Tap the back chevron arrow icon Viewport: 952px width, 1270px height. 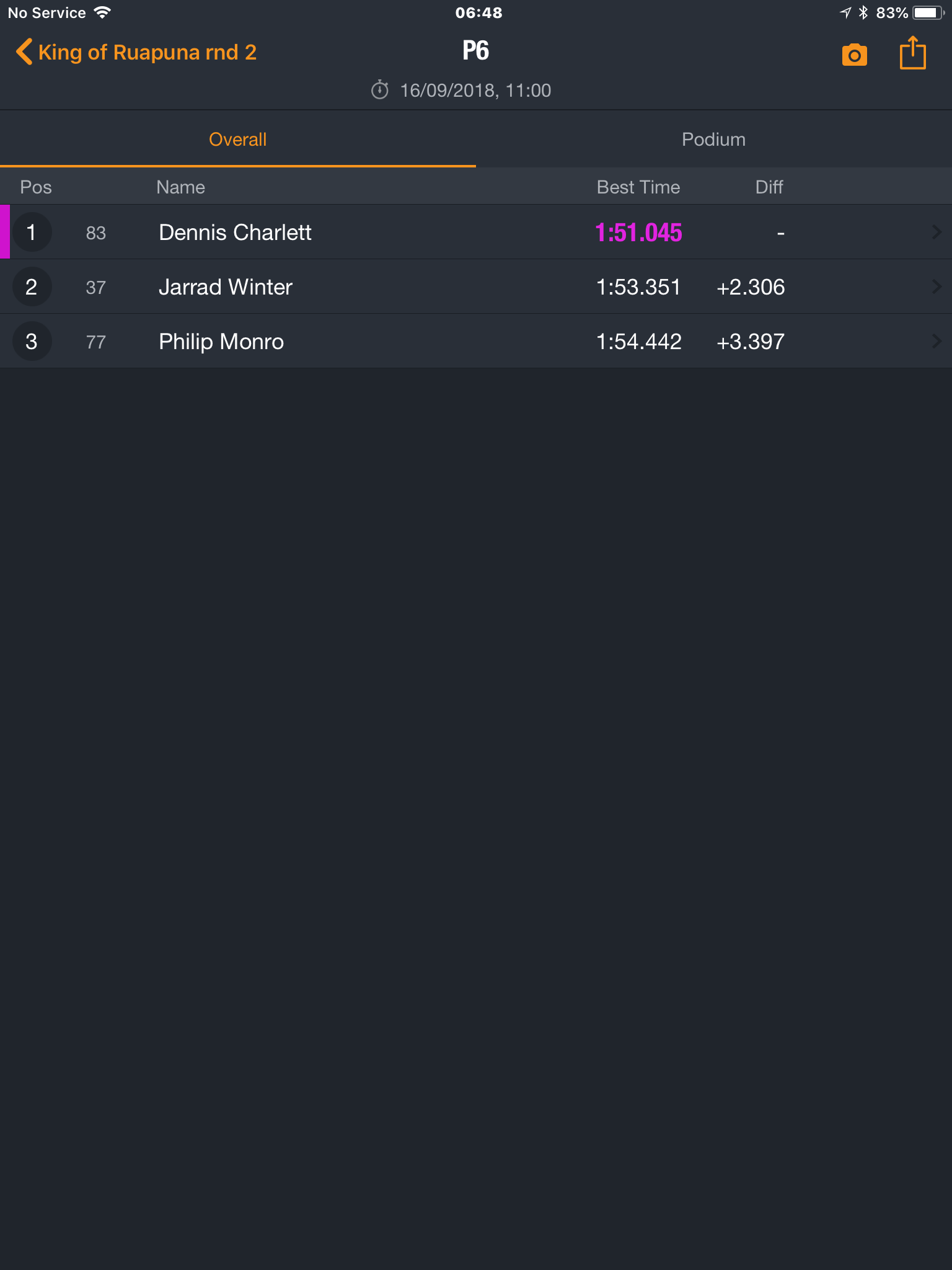tap(24, 52)
